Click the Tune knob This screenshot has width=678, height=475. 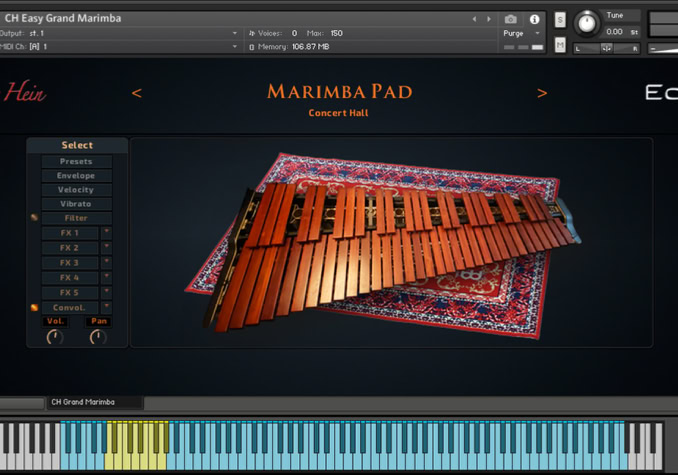(x=587, y=21)
